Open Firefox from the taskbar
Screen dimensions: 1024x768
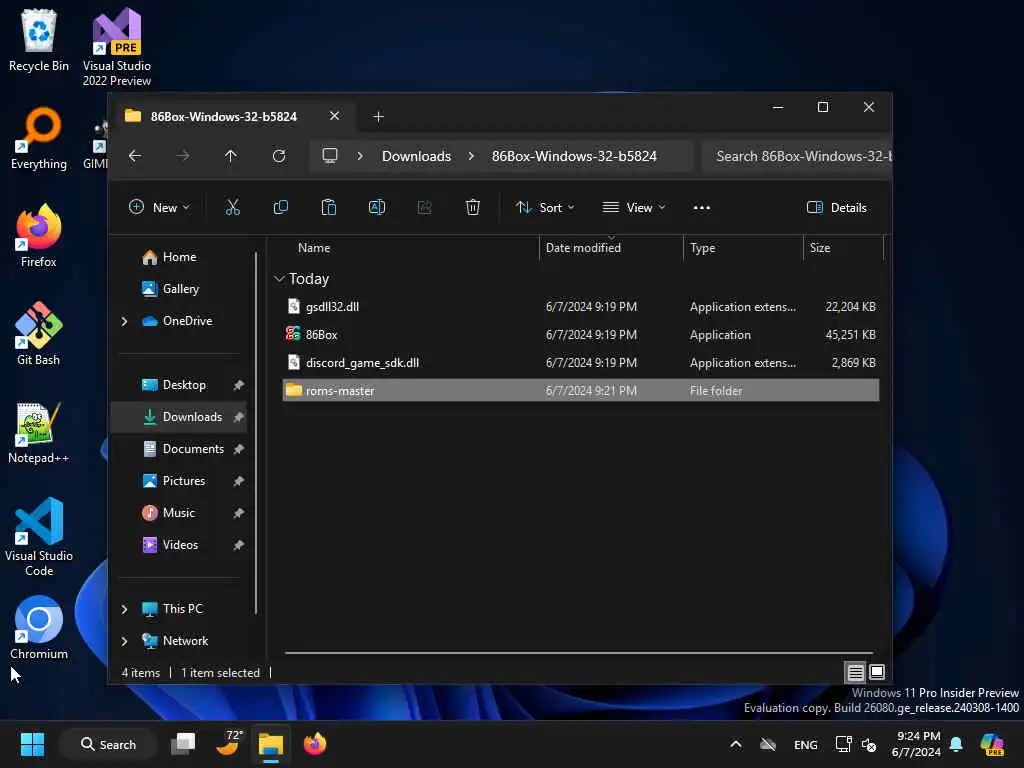tap(315, 744)
